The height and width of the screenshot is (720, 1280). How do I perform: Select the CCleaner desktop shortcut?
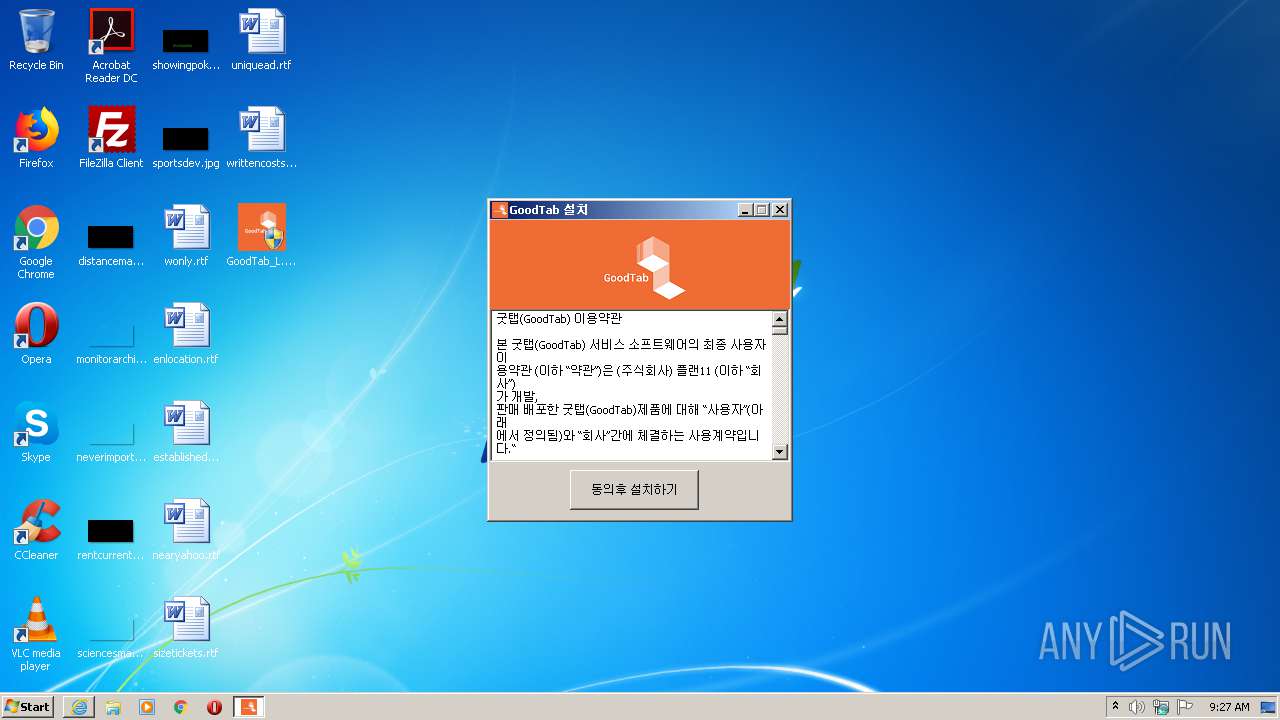click(36, 530)
